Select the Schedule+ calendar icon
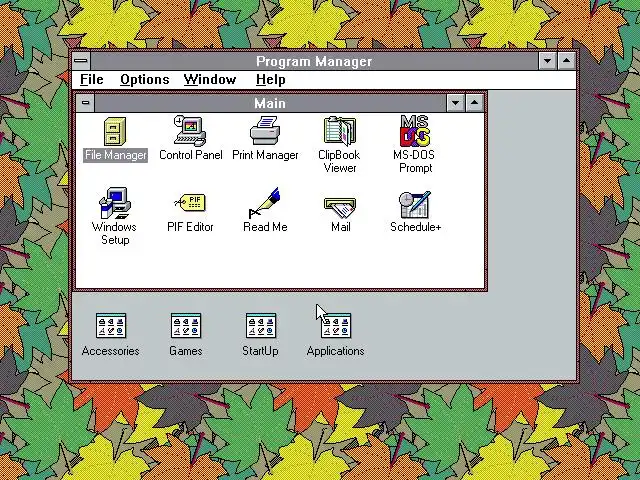This screenshot has width=640, height=480. click(415, 205)
